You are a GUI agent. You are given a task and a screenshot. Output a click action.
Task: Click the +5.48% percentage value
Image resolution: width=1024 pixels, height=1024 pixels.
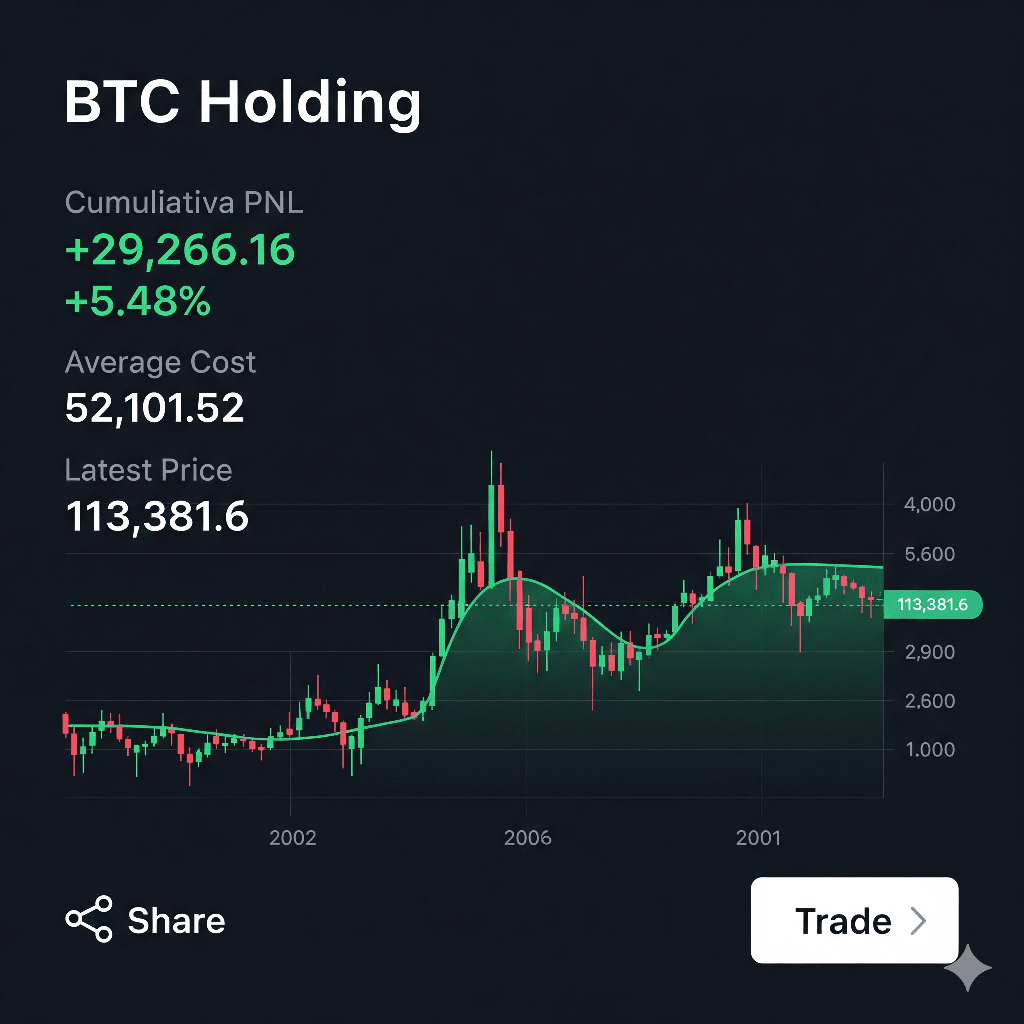click(138, 301)
